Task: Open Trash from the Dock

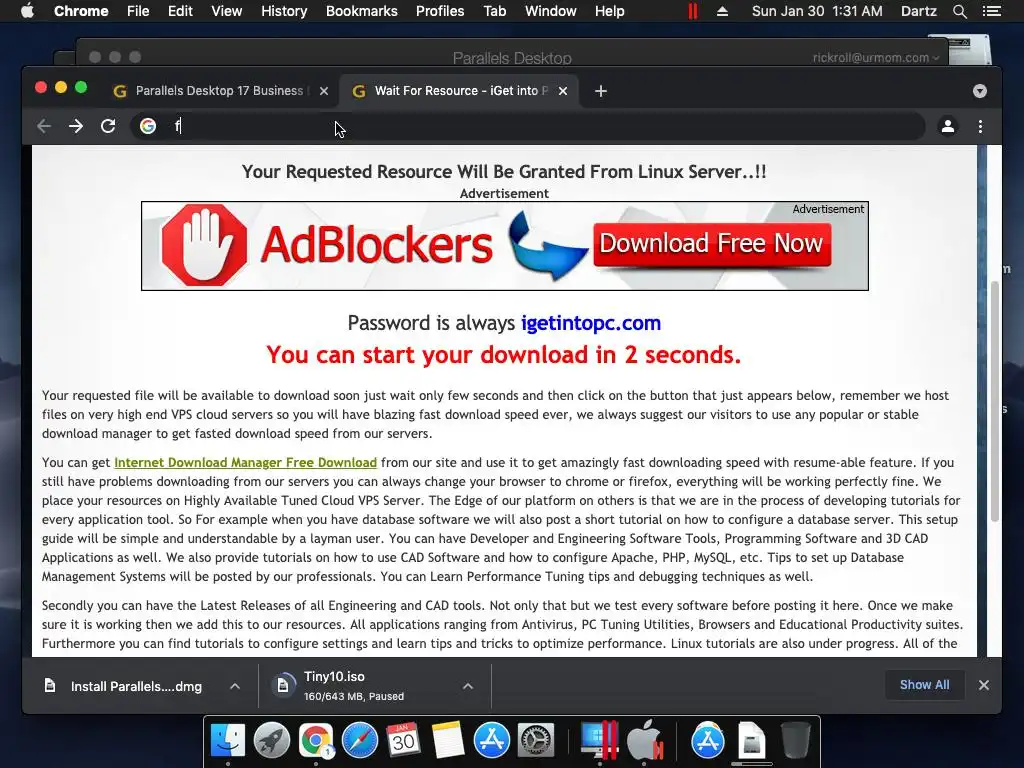Action: click(x=795, y=740)
